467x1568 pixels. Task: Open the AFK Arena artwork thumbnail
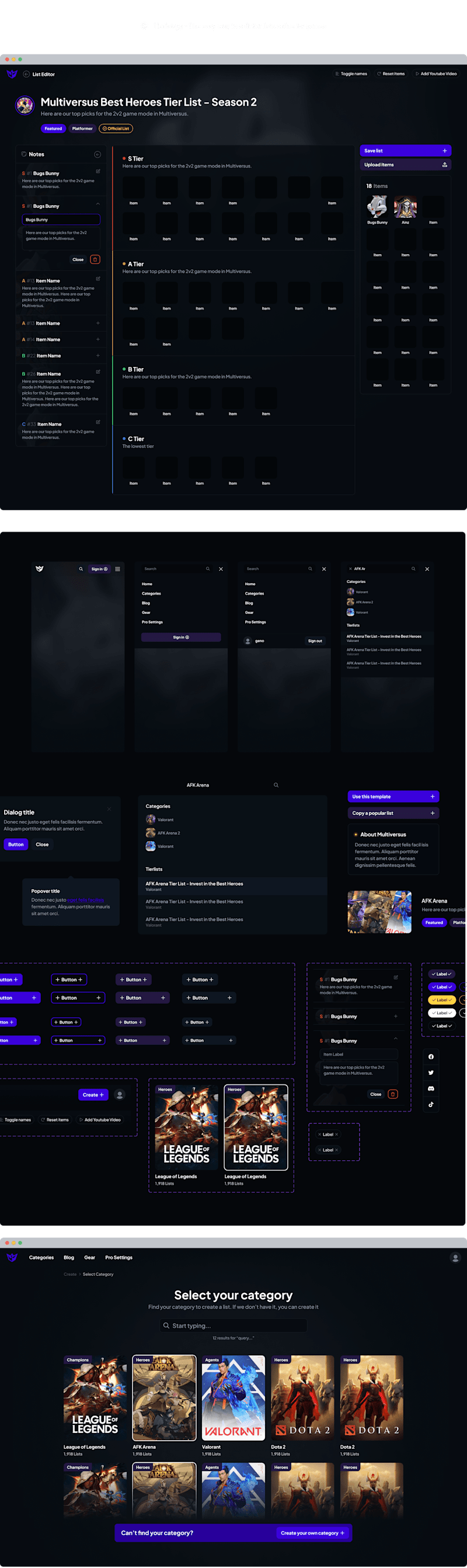pyautogui.click(x=379, y=912)
